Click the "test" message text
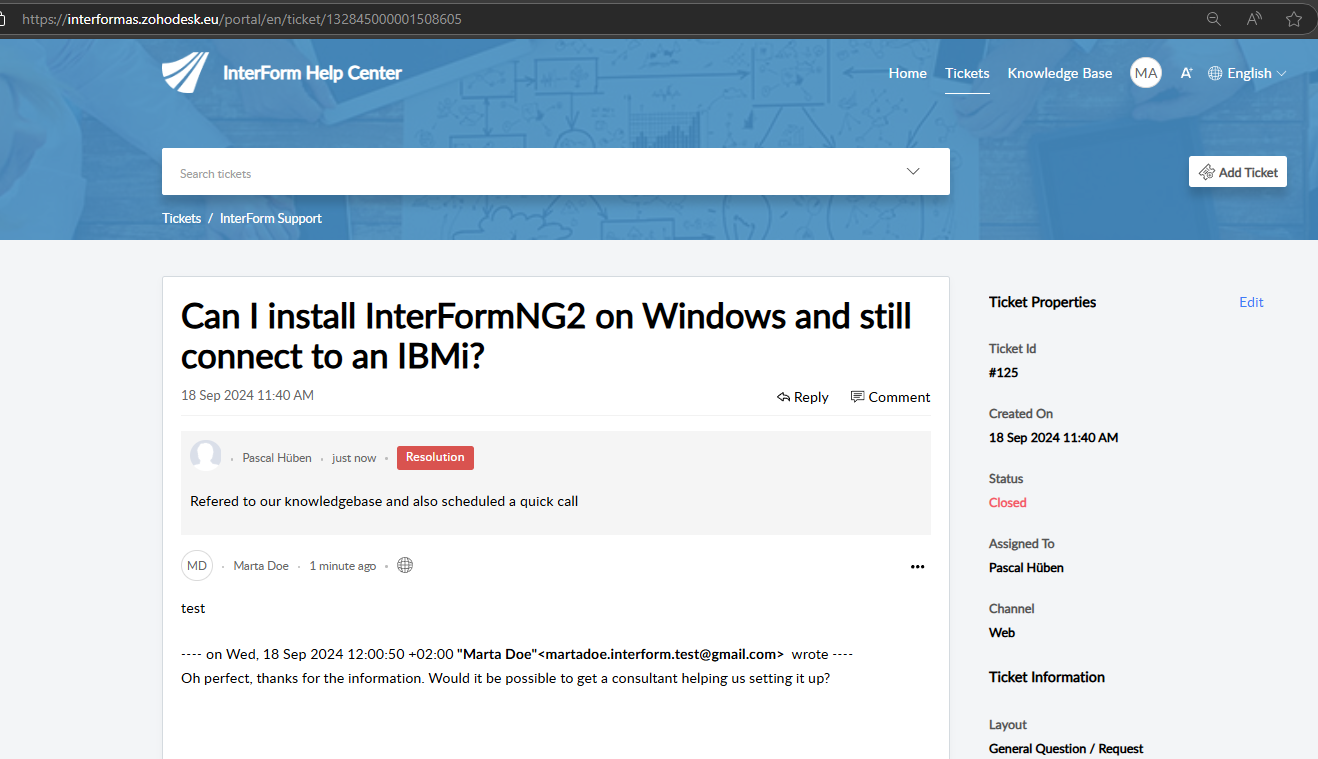Viewport: 1318px width, 759px height. (193, 608)
